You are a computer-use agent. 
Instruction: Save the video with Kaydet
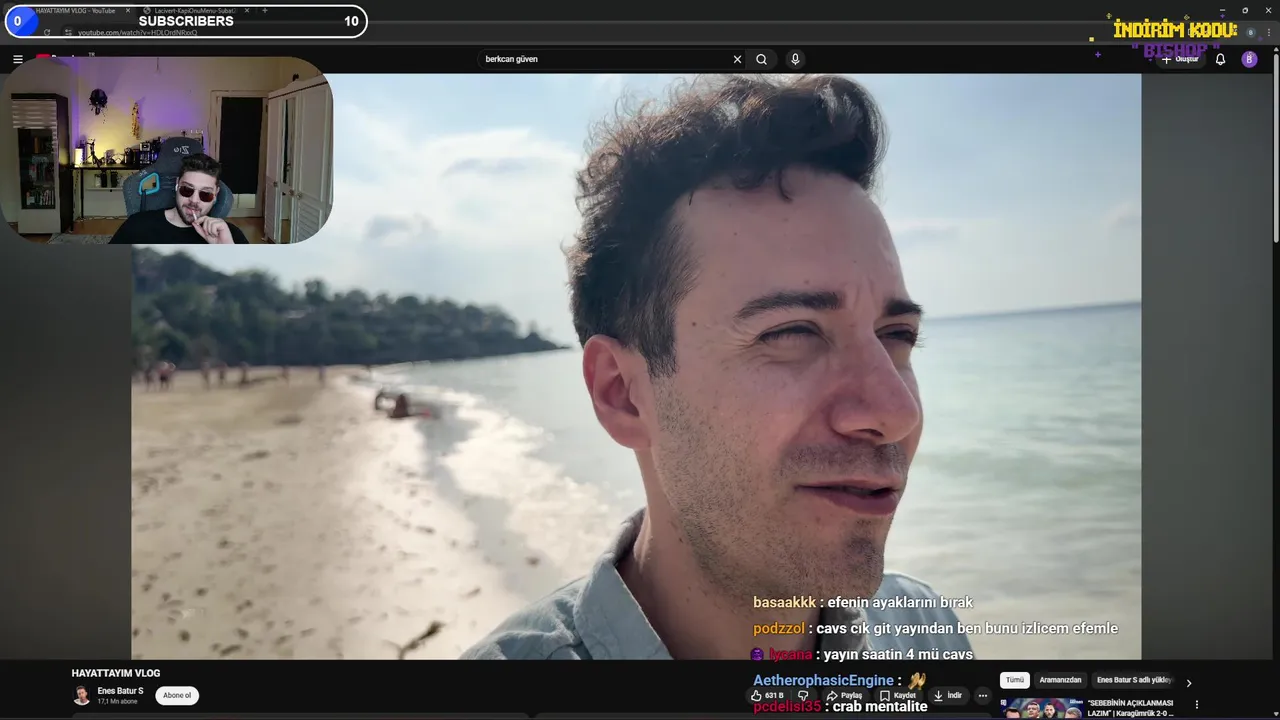pos(897,695)
